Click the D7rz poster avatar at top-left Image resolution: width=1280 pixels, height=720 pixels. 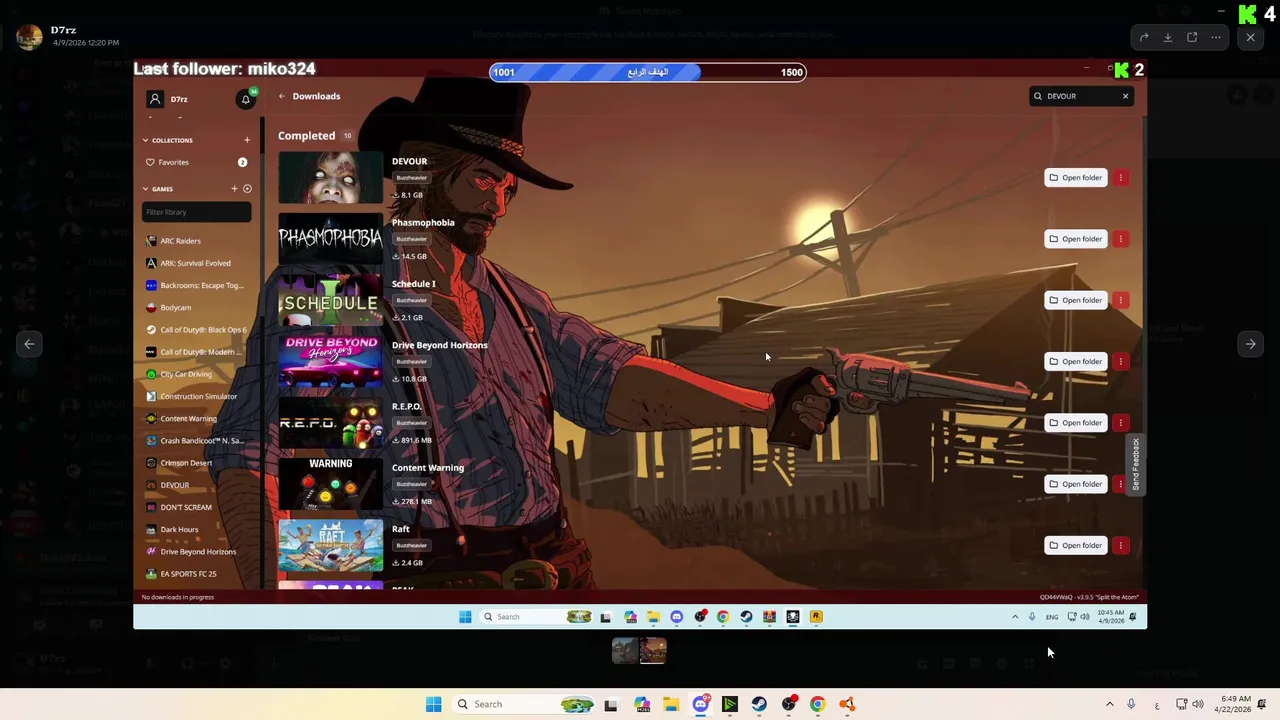click(29, 37)
